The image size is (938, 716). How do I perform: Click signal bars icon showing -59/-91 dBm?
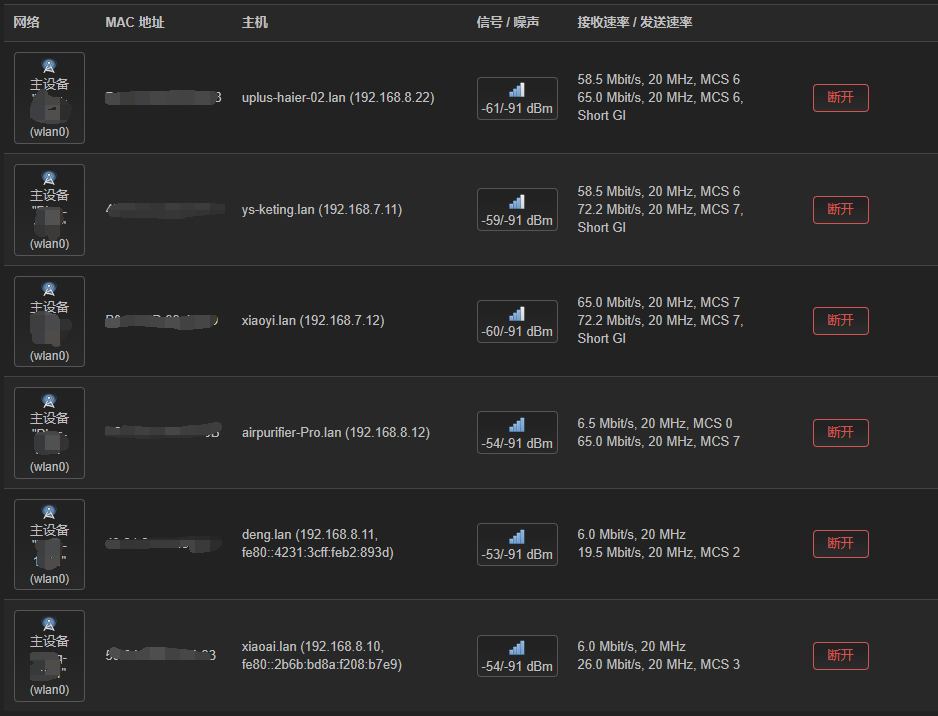[517, 202]
